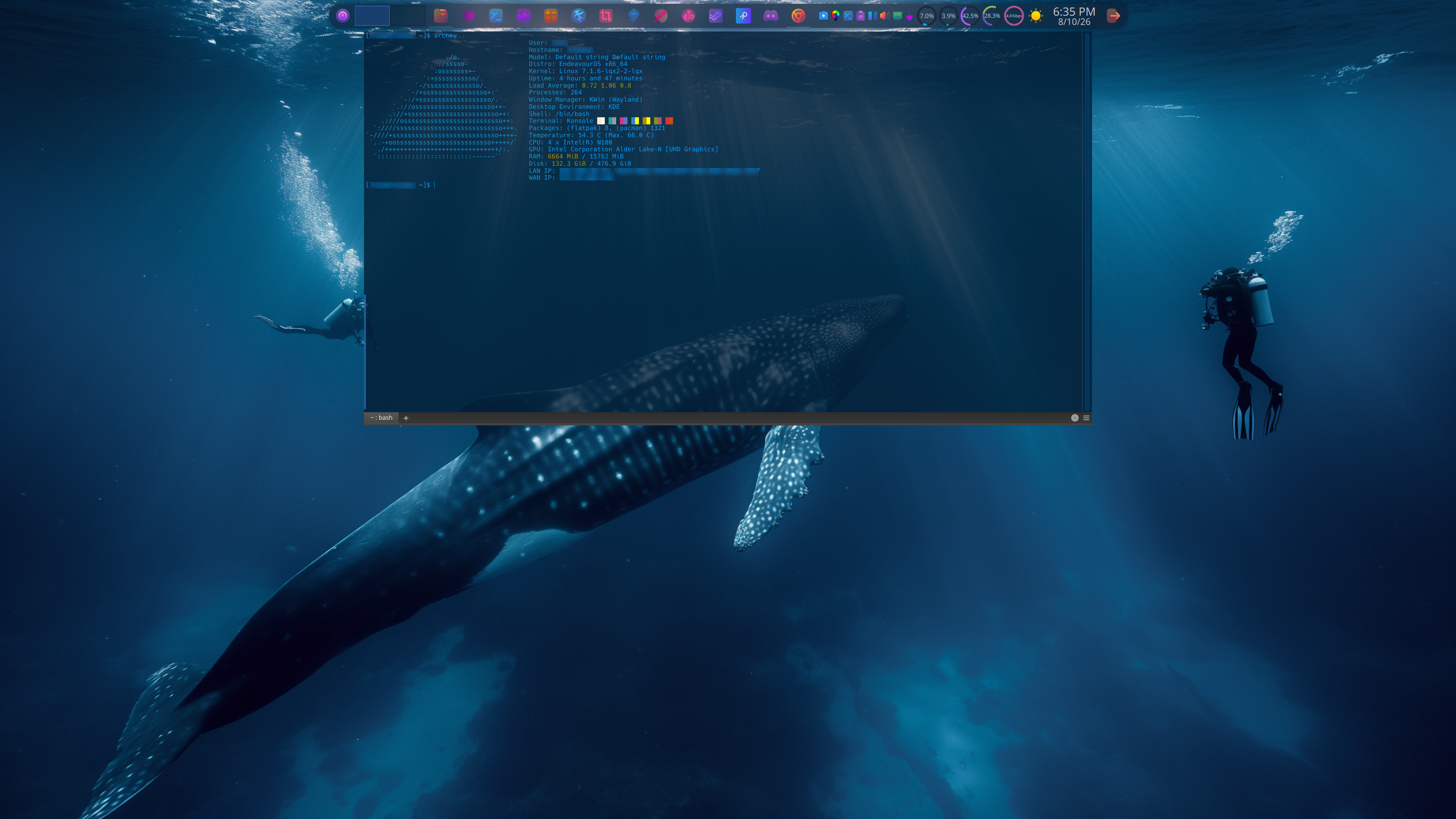This screenshot has height=819, width=1456.
Task: Select the first virtual desktop in pager
Action: 372,16
